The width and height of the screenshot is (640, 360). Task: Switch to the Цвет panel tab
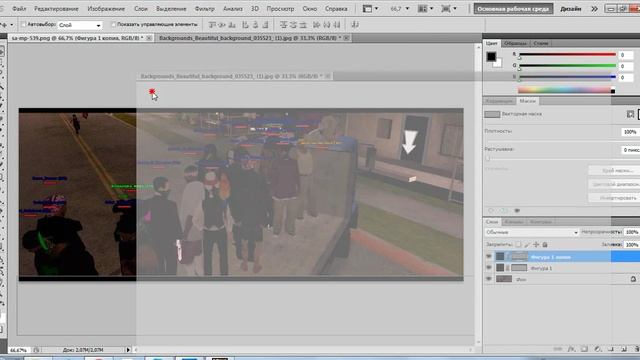pos(491,43)
